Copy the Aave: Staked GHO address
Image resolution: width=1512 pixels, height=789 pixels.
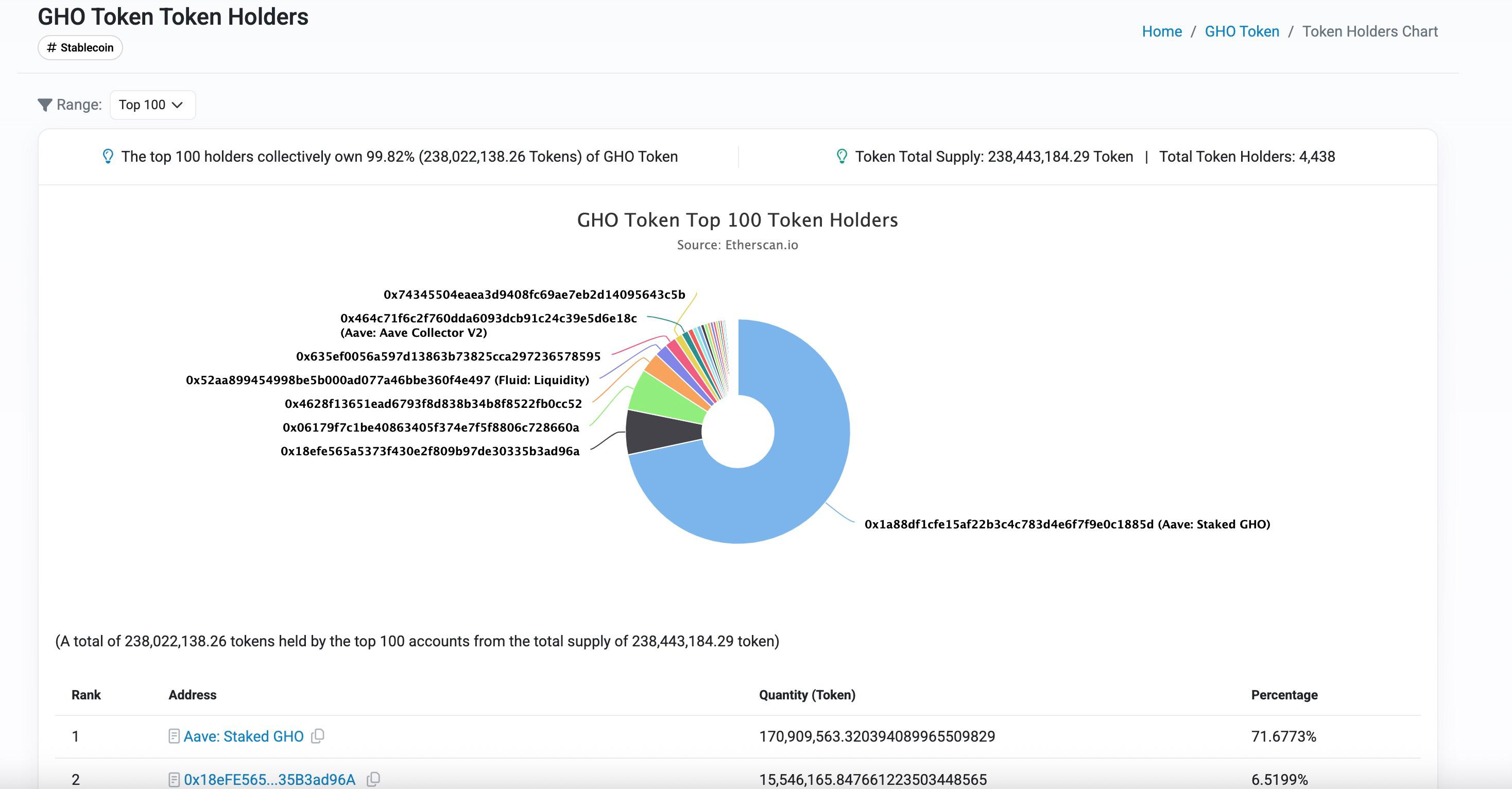click(x=318, y=735)
